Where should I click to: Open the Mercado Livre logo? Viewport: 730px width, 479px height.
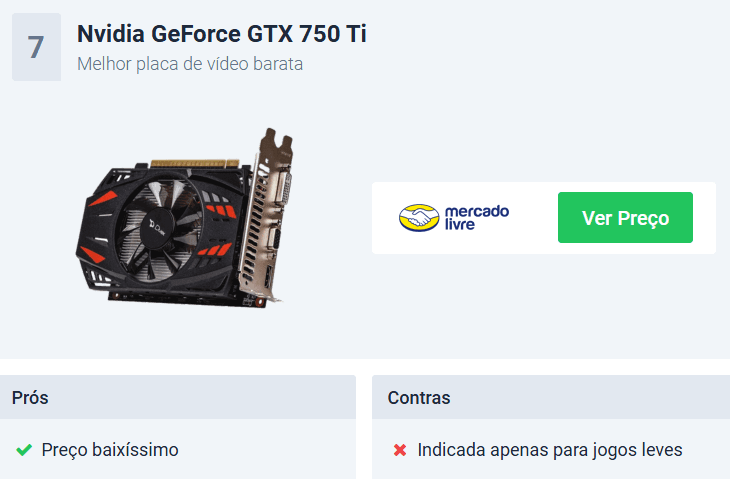(454, 217)
